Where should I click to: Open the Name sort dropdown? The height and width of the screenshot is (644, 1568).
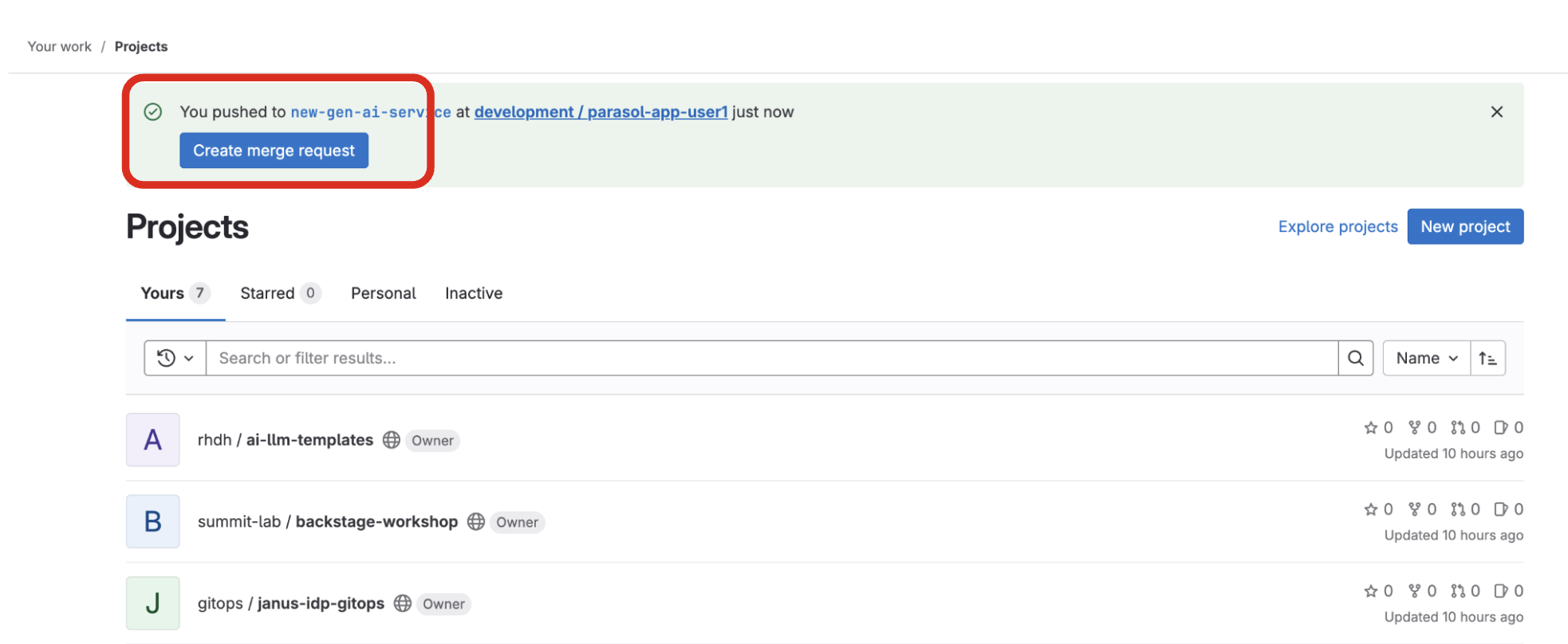coord(1426,358)
